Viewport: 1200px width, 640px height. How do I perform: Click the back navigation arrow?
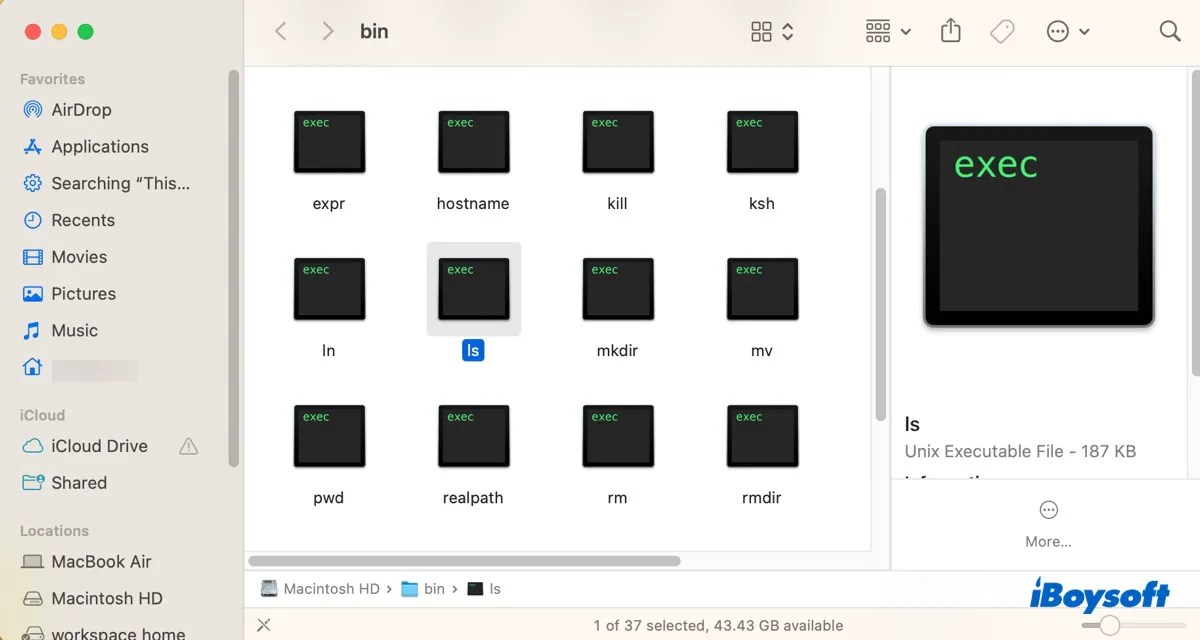[x=280, y=31]
